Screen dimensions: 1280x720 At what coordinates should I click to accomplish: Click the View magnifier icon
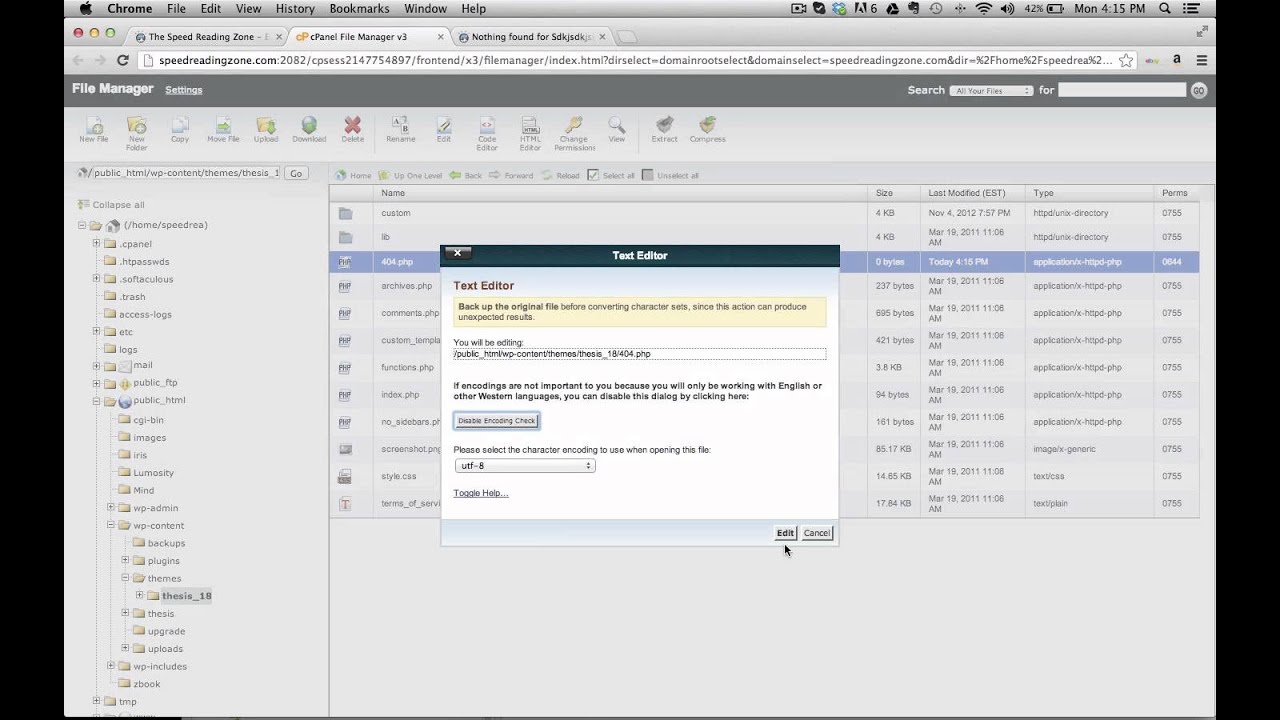(x=617, y=130)
